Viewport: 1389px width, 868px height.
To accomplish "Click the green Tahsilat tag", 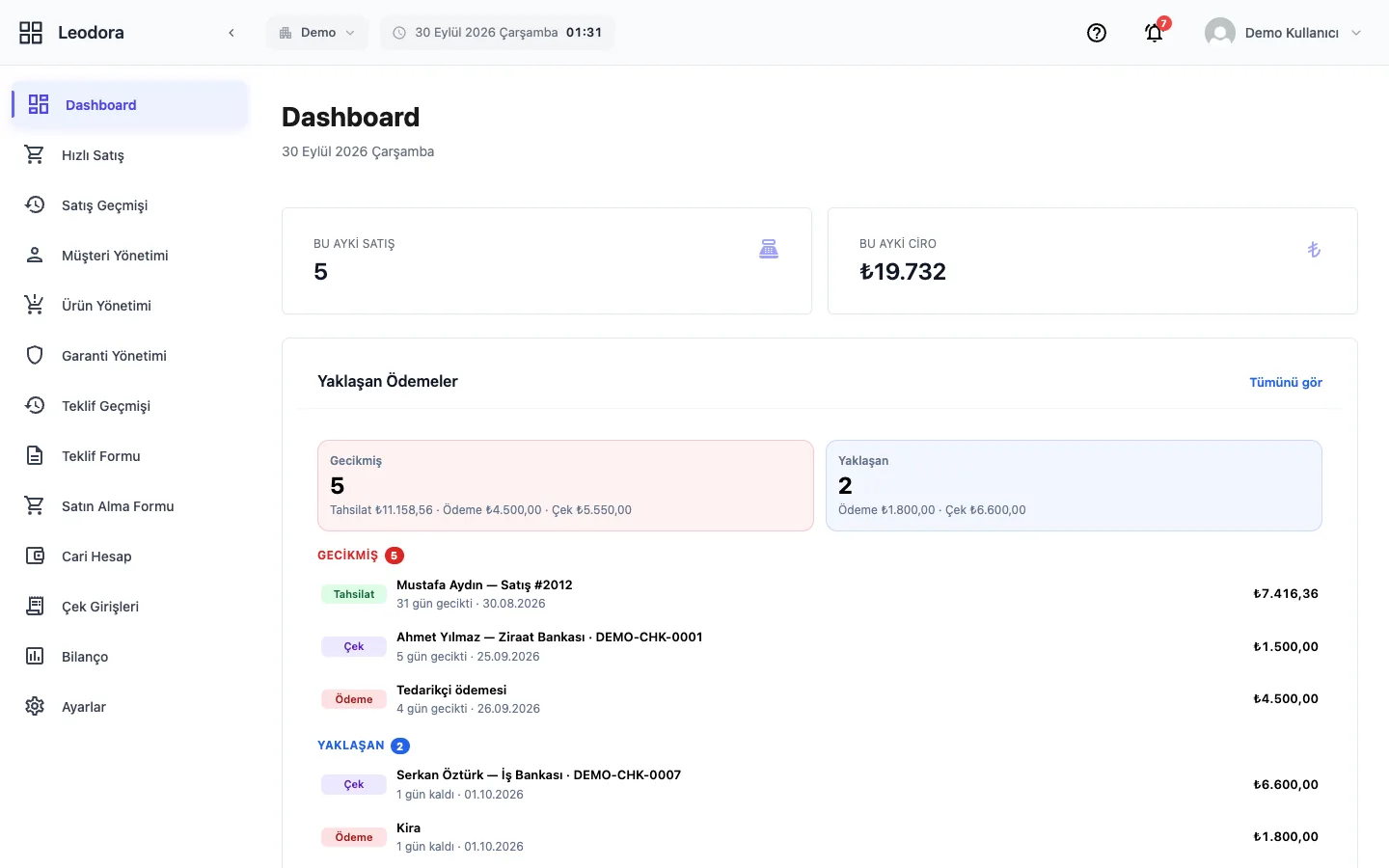I will click(354, 594).
